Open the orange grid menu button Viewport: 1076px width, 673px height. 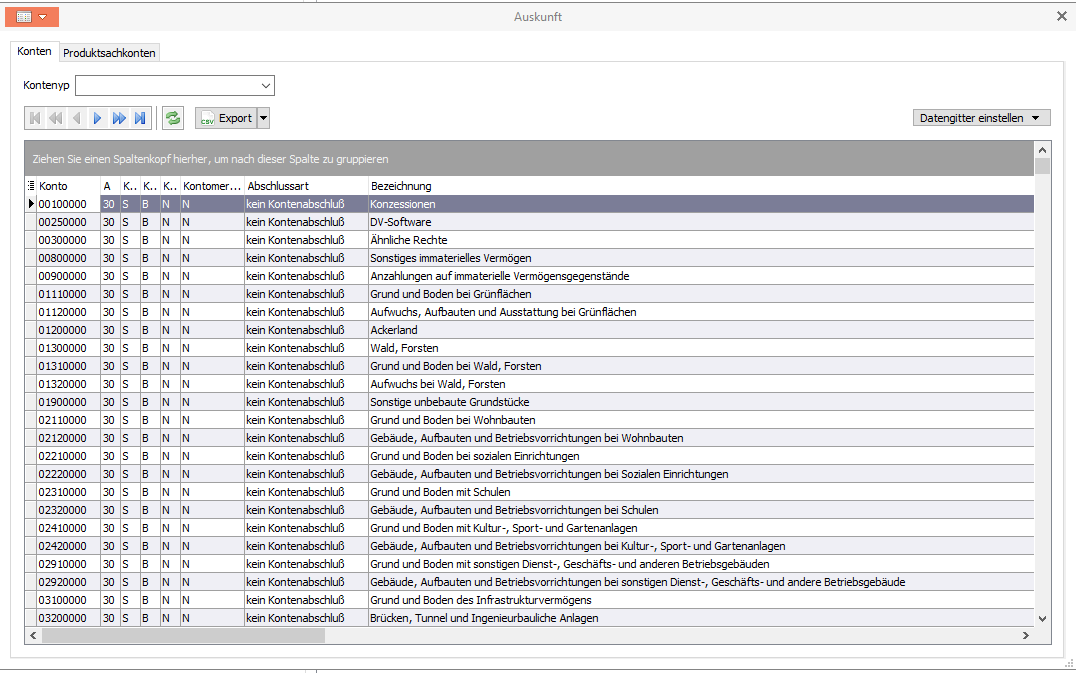(32, 17)
